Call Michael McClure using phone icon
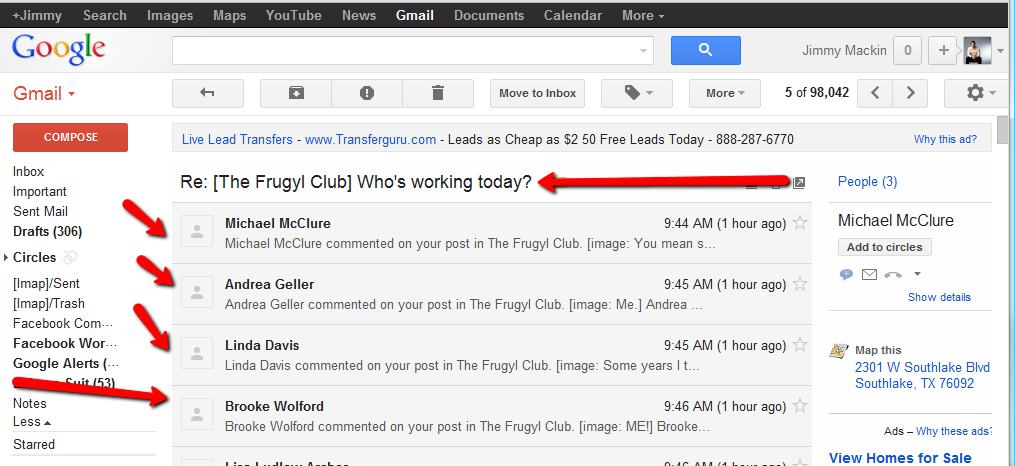The height and width of the screenshot is (466, 1015). tap(892, 275)
